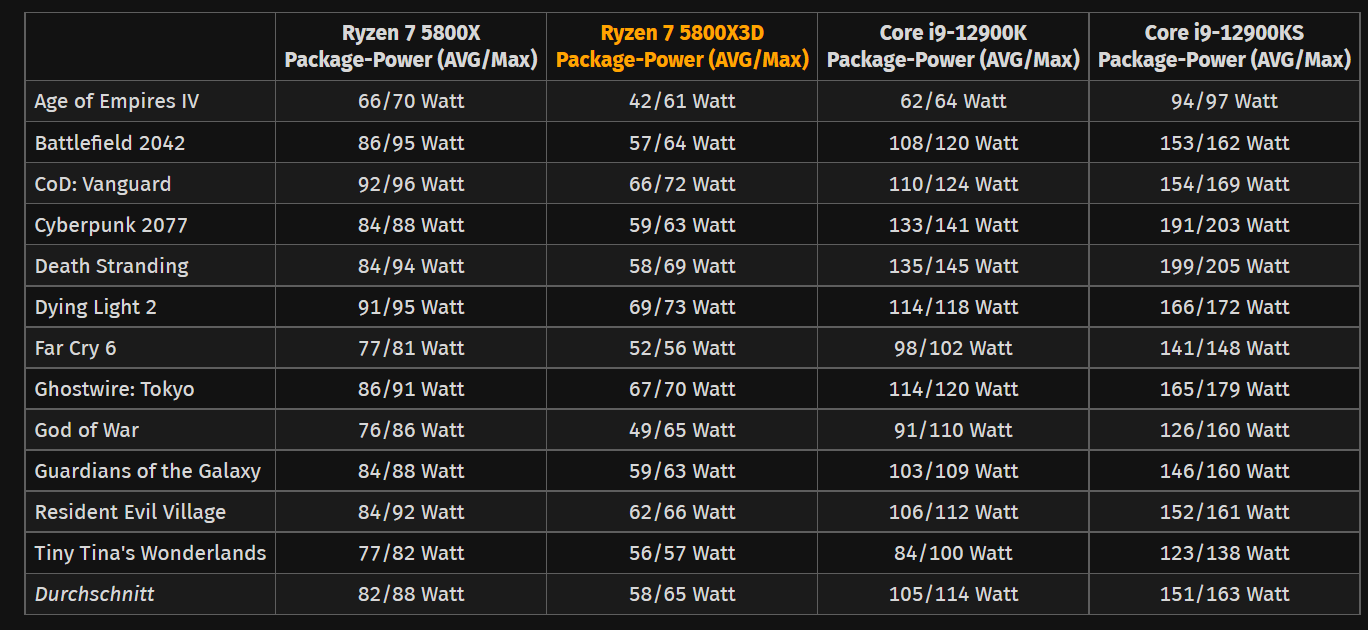Click the 98/102 Watt cell
The width and height of the screenshot is (1368, 630).
[953, 348]
